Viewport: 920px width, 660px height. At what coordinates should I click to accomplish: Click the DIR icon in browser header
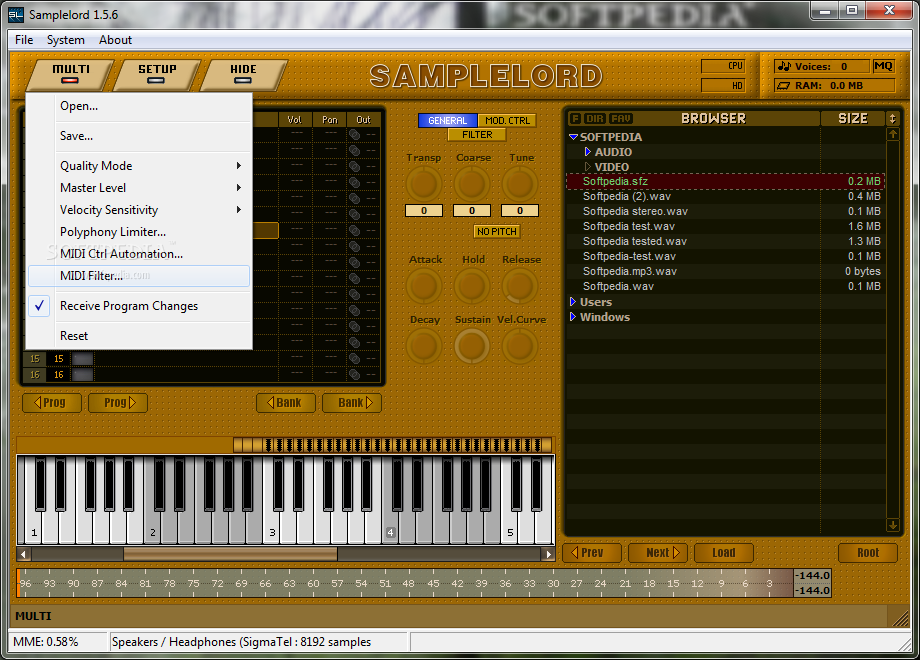point(595,119)
